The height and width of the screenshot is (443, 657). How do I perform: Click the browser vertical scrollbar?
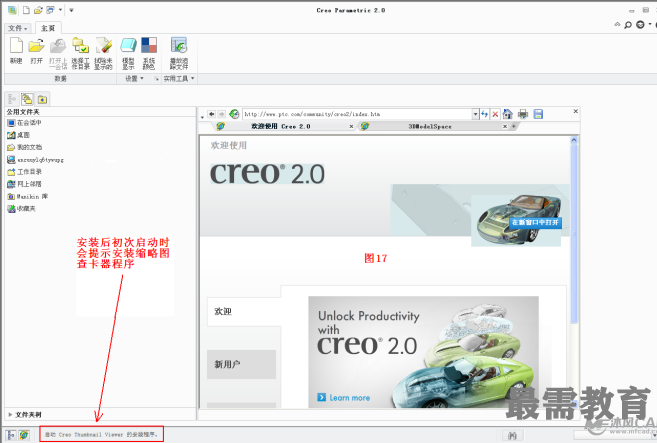click(x=574, y=233)
